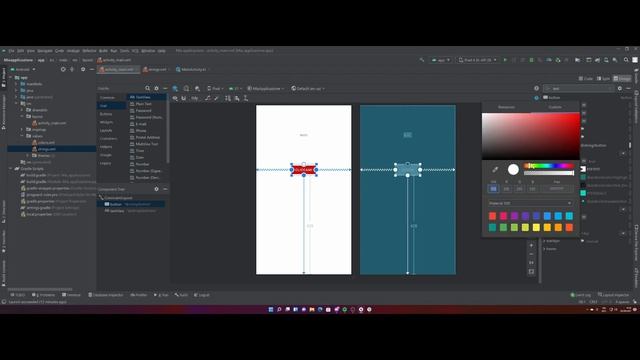Click Windows Start button
Viewport: 640px width, 360px height.
271,309
